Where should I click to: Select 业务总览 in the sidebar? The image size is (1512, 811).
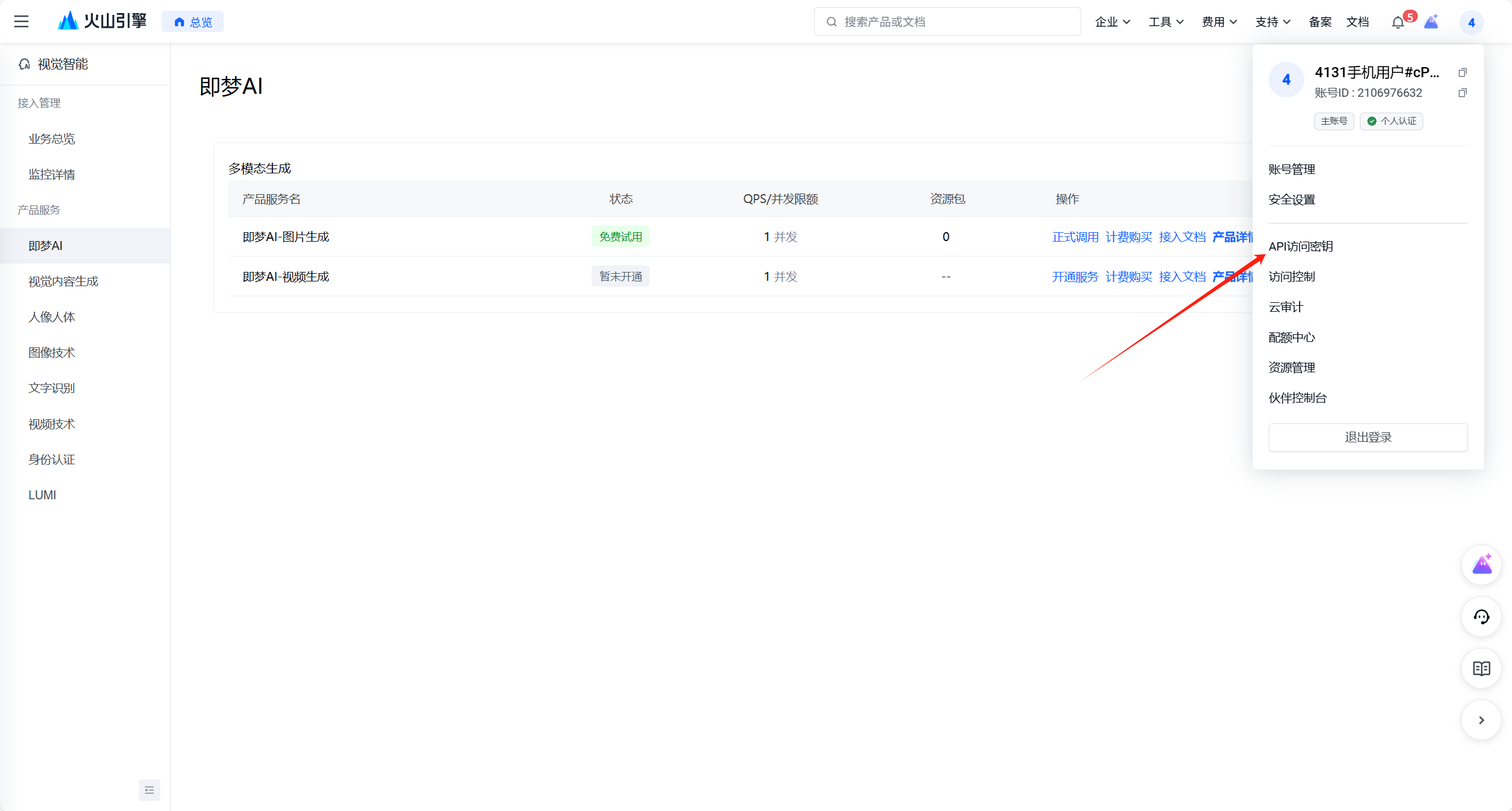[52, 139]
